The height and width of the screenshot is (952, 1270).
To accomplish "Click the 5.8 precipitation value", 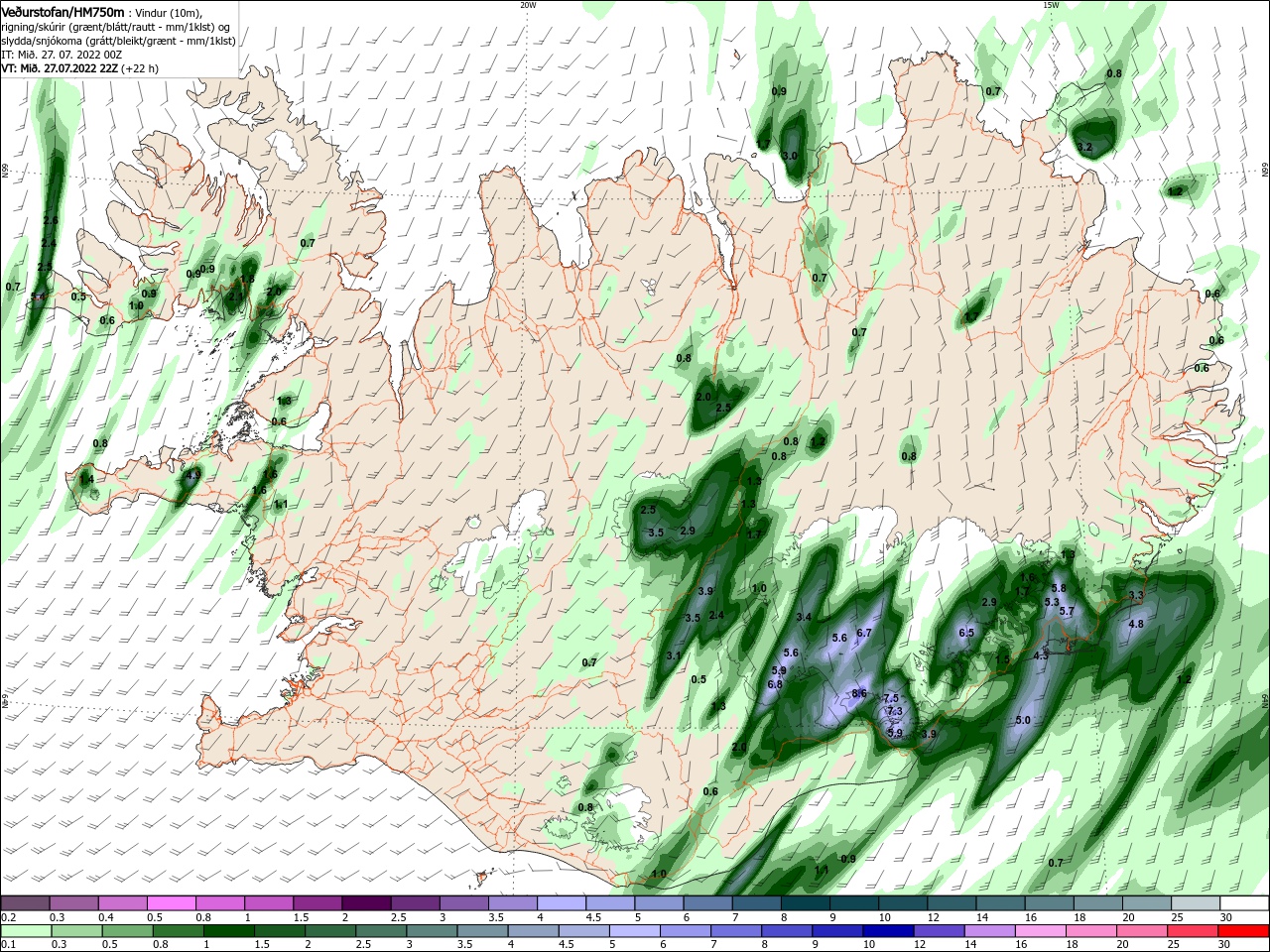I will pyautogui.click(x=1058, y=588).
